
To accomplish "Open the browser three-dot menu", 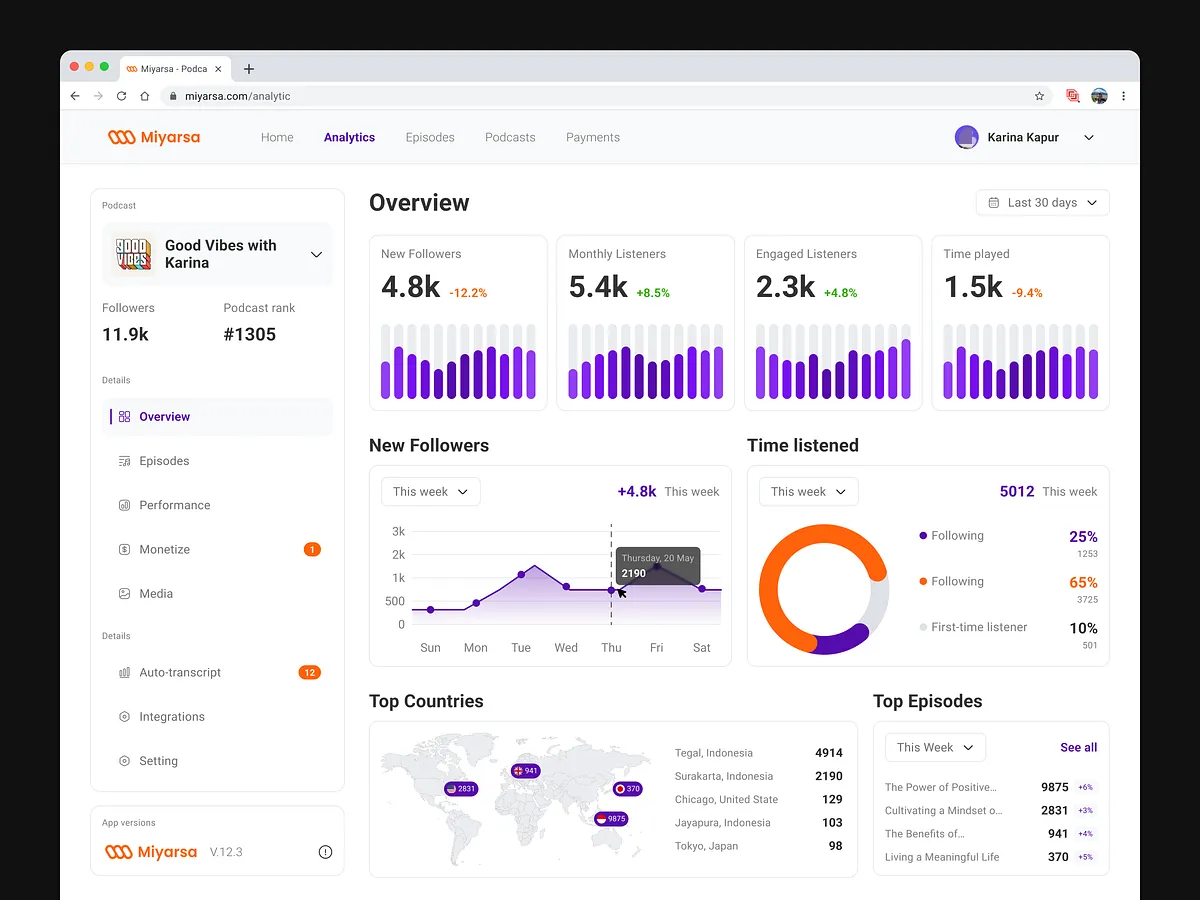I will coord(1124,96).
